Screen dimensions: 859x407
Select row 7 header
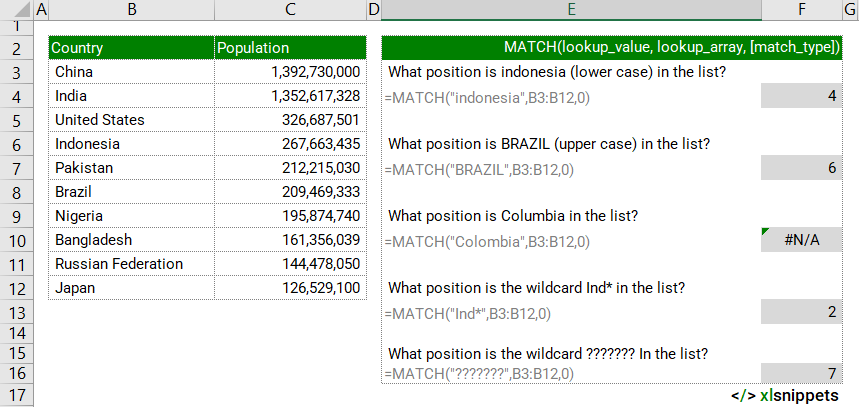coord(16,168)
